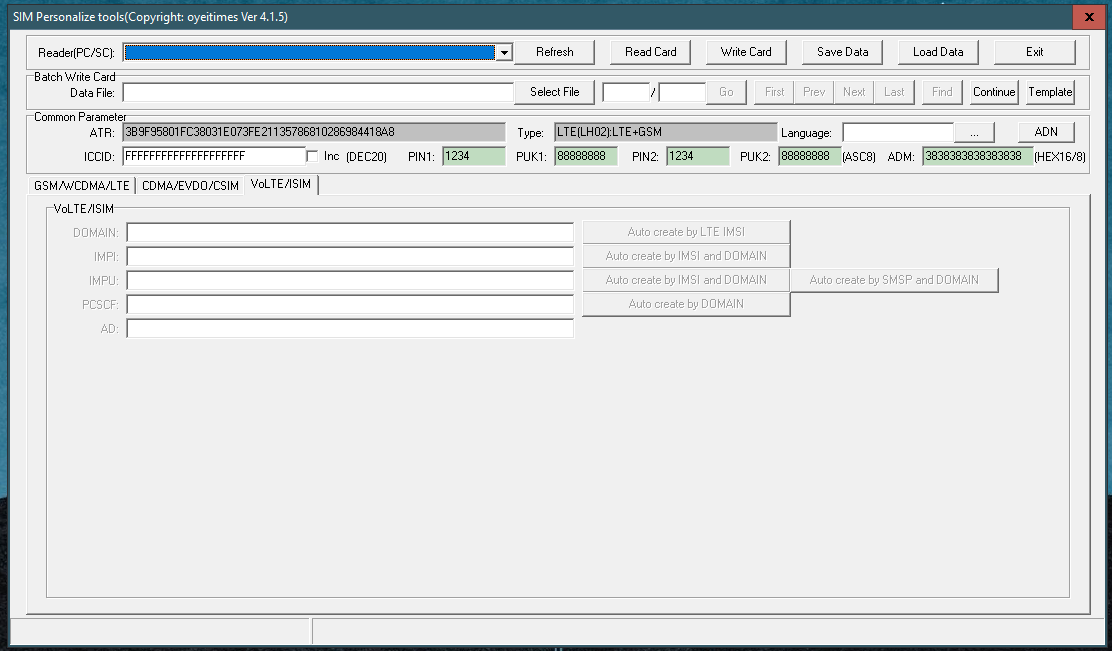
Task: Switch to the CDMA/EVDO/CSIM tab
Action: (x=189, y=185)
